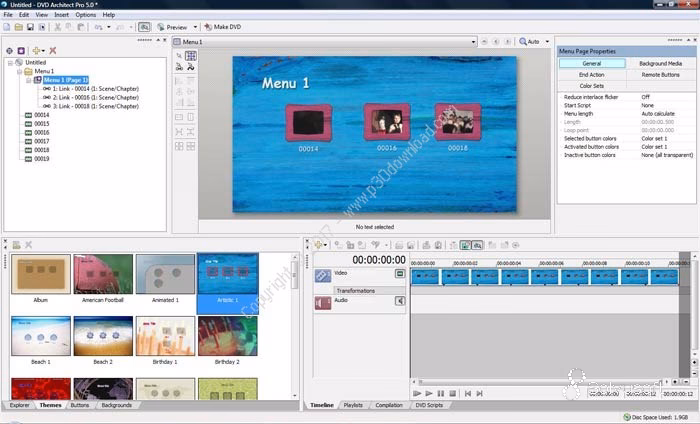
Task: Click the Reduce interlace flicker value Off
Action: pyautogui.click(x=646, y=97)
